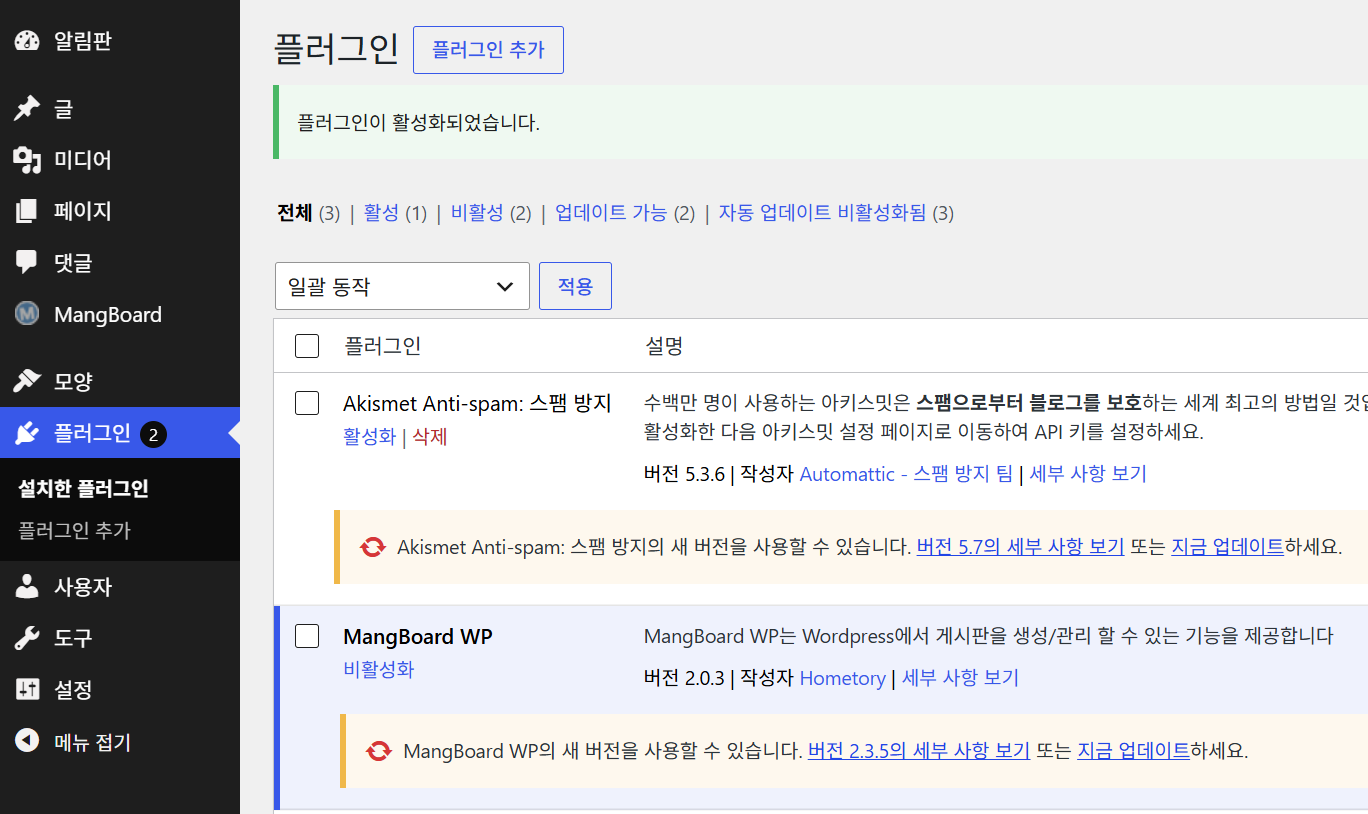Screen dimensions: 1368x814
Task: Click the collapse arrow icon beside 메뉴 접기
Action: [x=27, y=741]
